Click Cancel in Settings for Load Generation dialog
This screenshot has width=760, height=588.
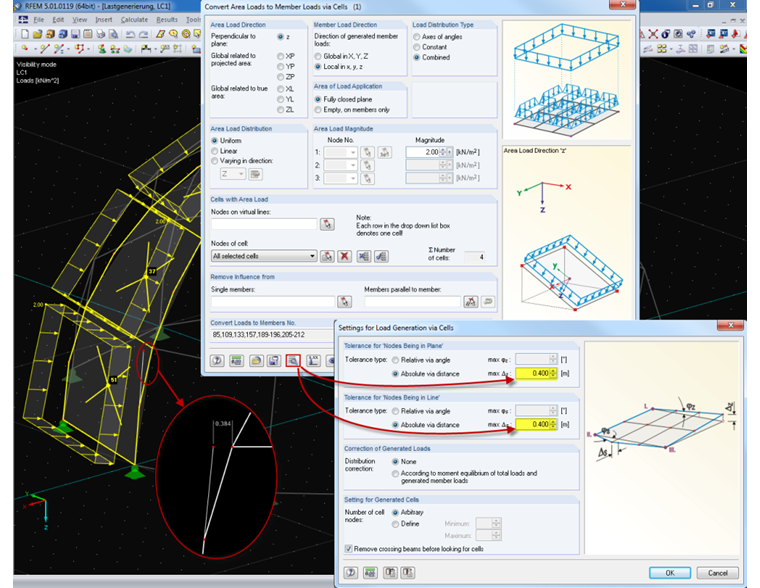click(x=718, y=573)
